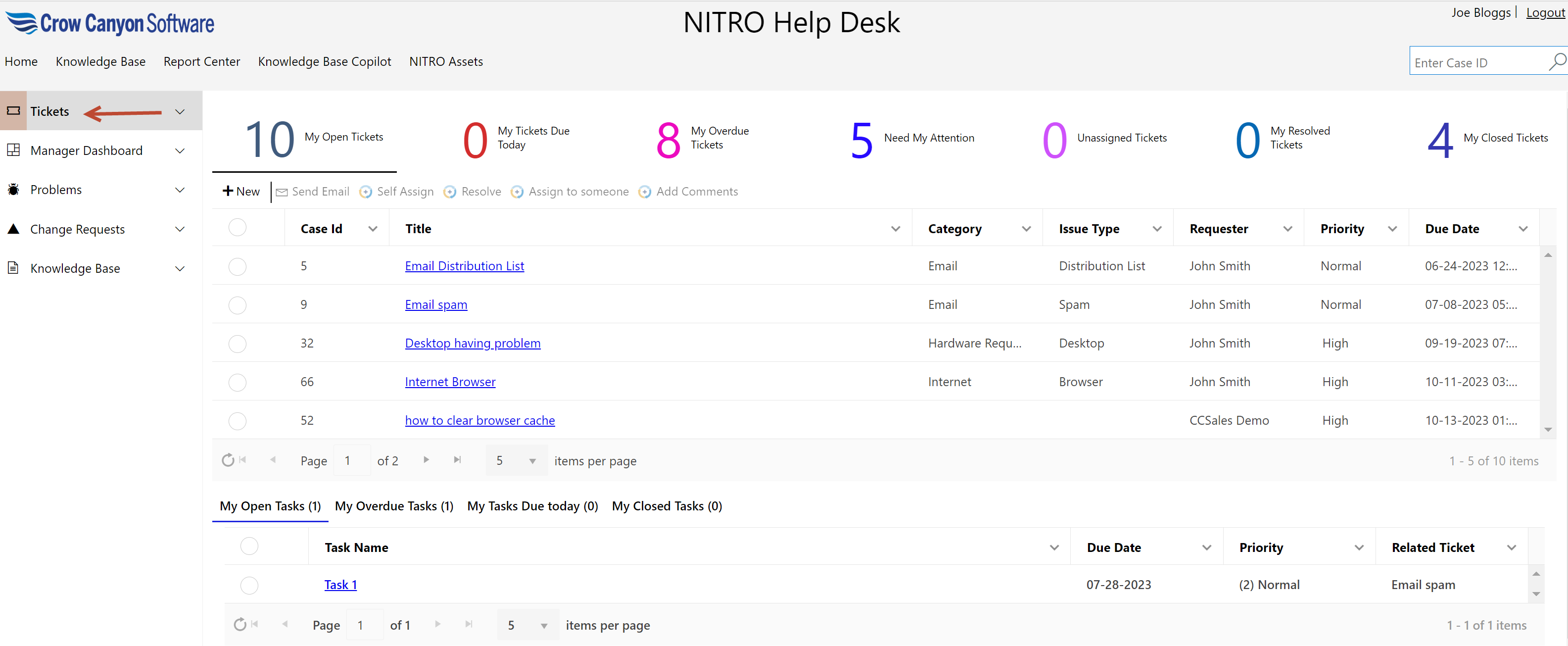The width and height of the screenshot is (1568, 646).
Task: Go to last page of tickets grid
Action: pyautogui.click(x=457, y=460)
